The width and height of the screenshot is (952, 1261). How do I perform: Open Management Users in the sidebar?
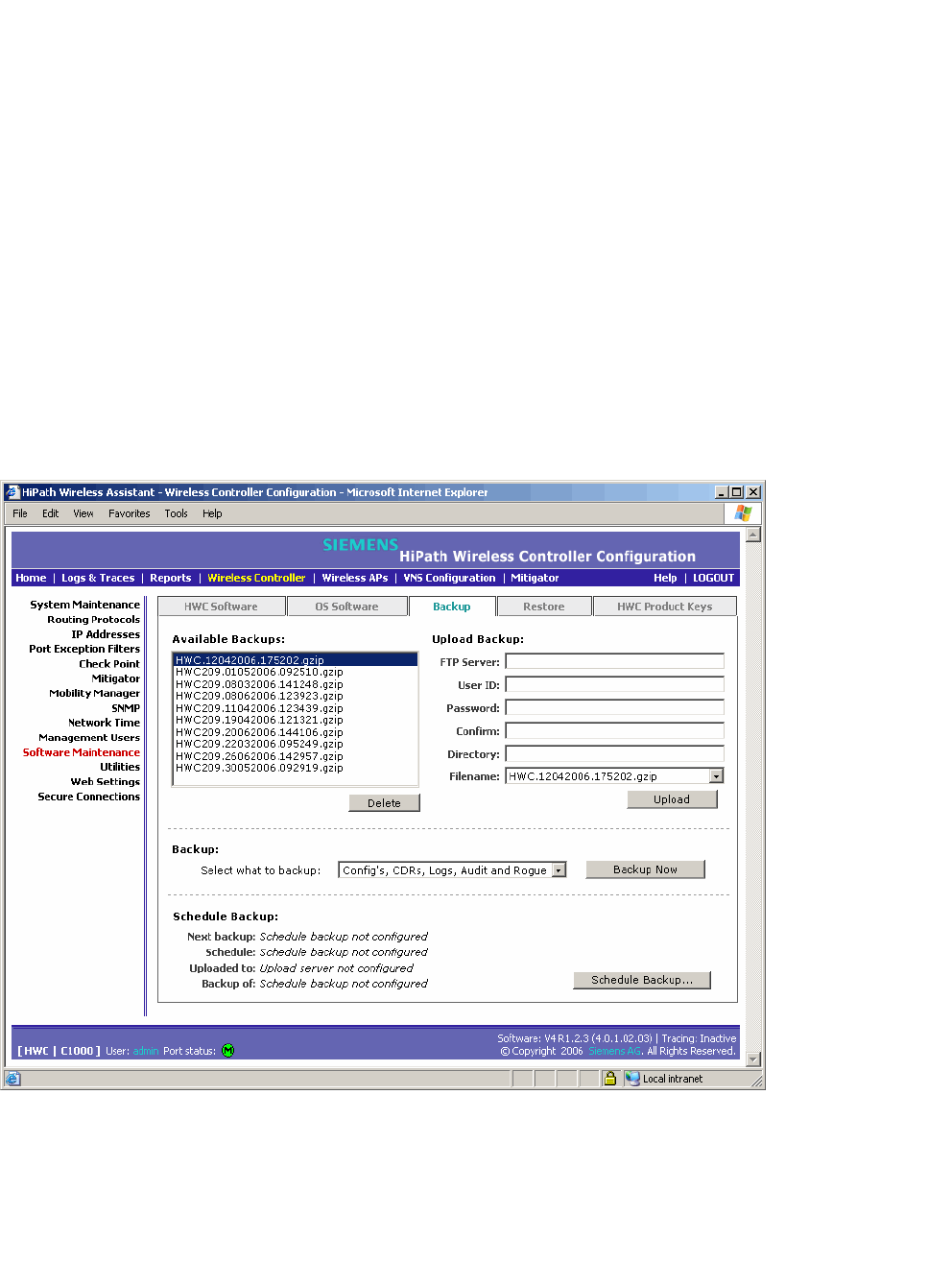point(89,737)
